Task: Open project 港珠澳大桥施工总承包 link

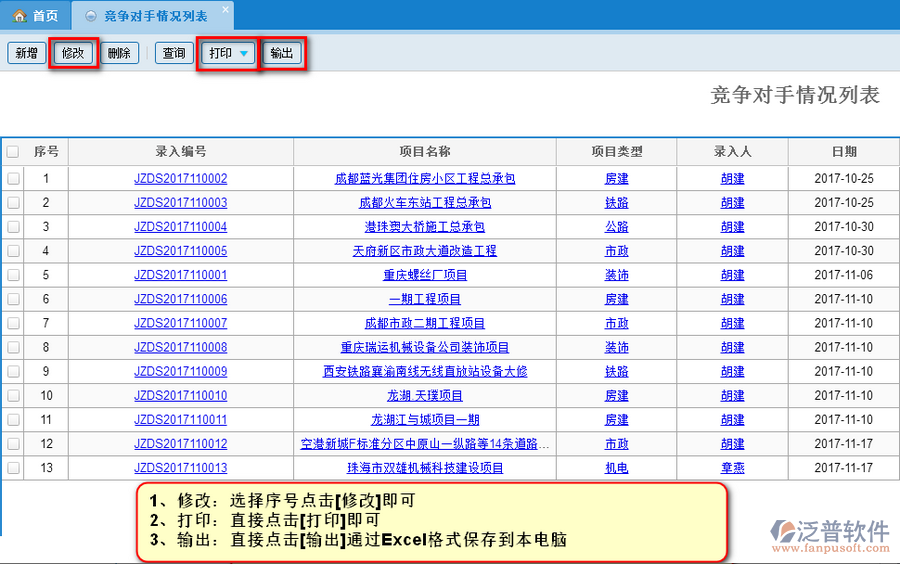Action: coord(424,227)
